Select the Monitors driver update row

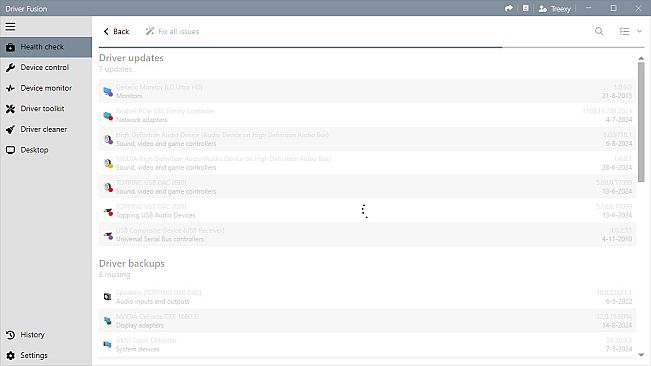(x=367, y=91)
